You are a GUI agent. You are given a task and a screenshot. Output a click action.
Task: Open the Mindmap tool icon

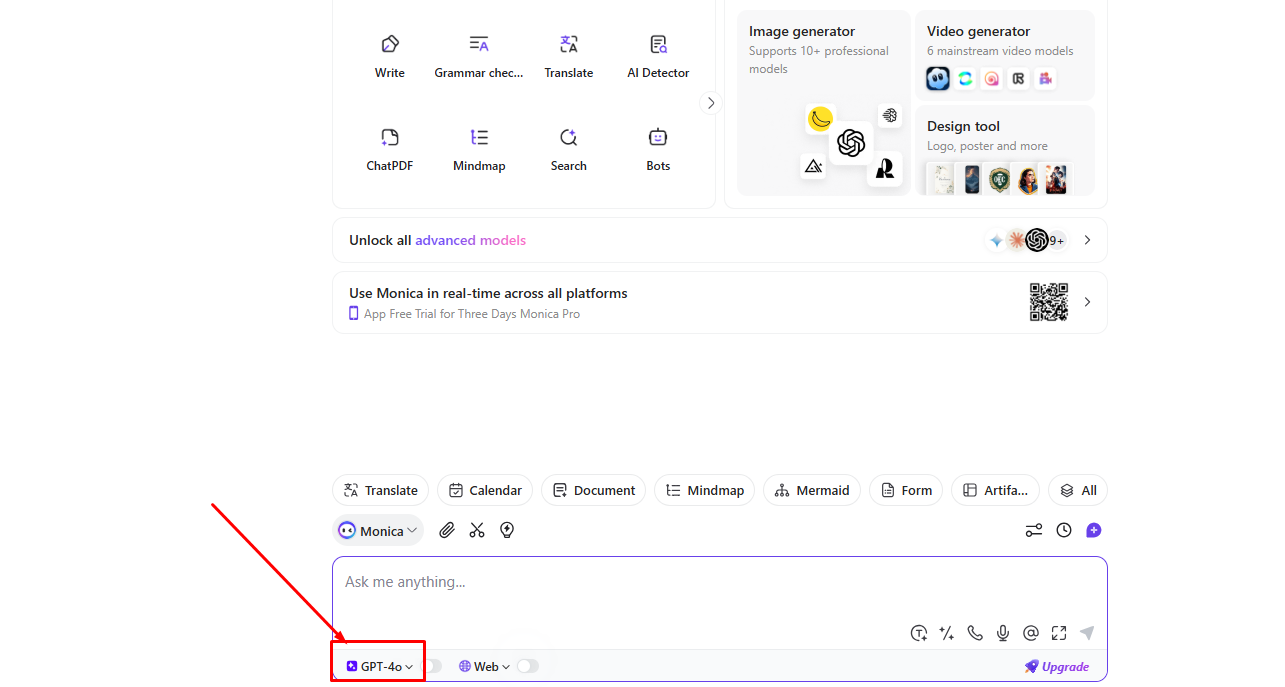(x=478, y=148)
